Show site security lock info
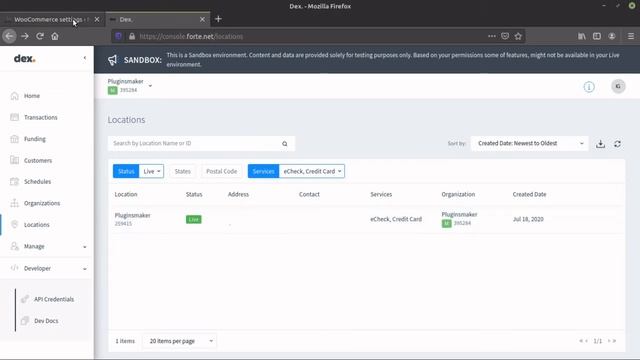Viewport: 640px width, 360px height. coord(131,36)
